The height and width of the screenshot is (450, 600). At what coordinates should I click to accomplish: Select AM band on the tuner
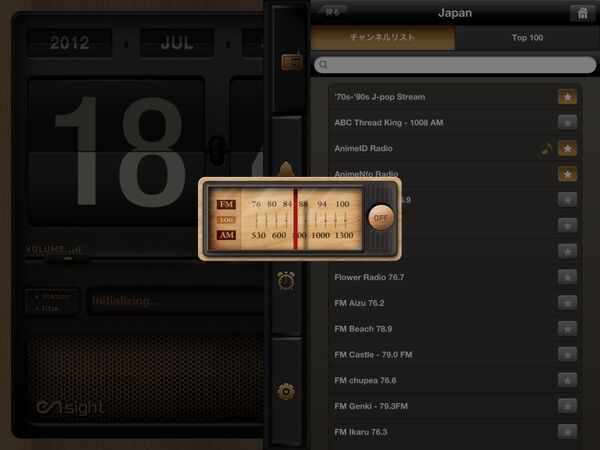click(x=226, y=235)
